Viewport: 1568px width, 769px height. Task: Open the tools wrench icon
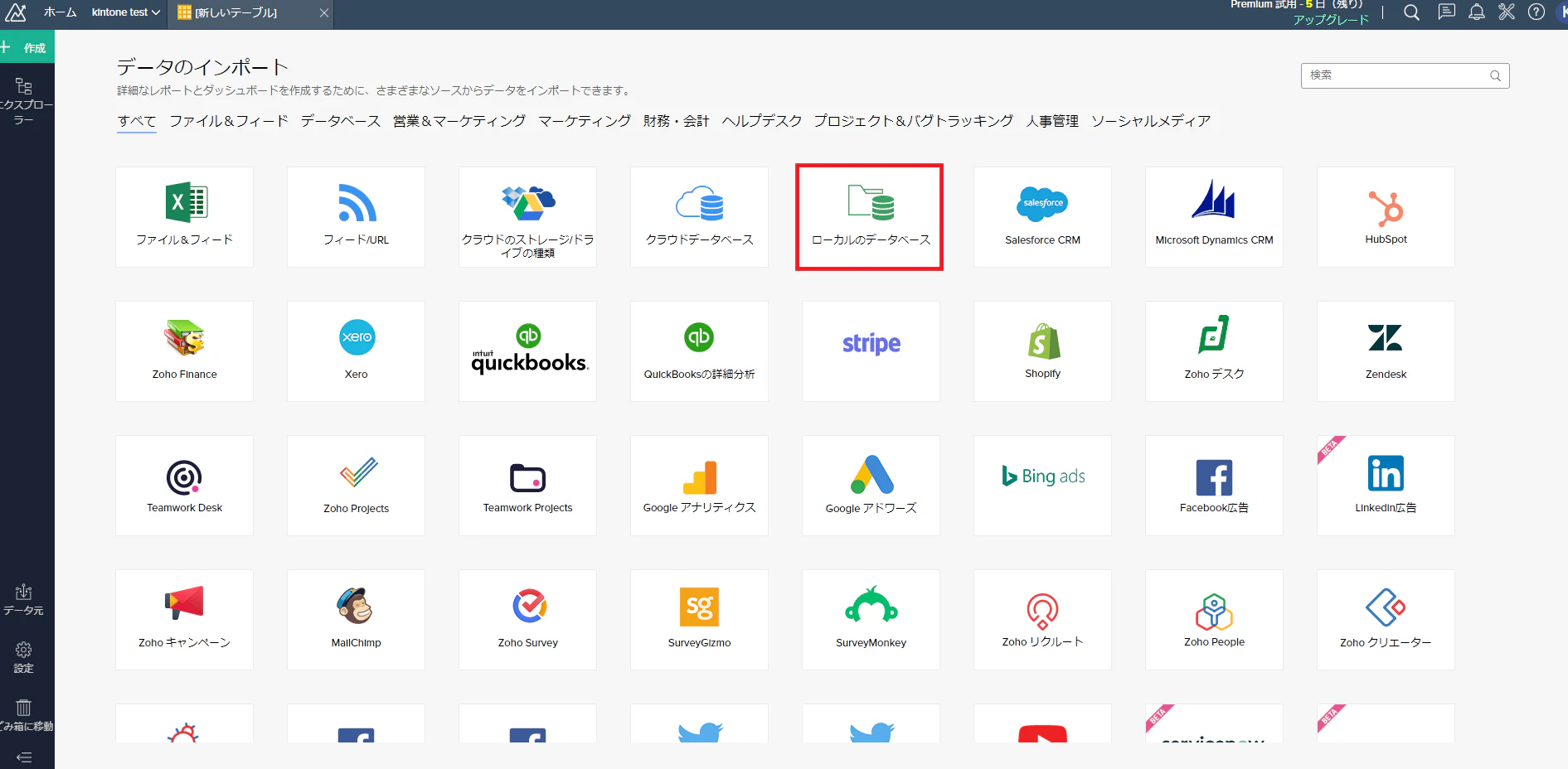tap(1507, 12)
